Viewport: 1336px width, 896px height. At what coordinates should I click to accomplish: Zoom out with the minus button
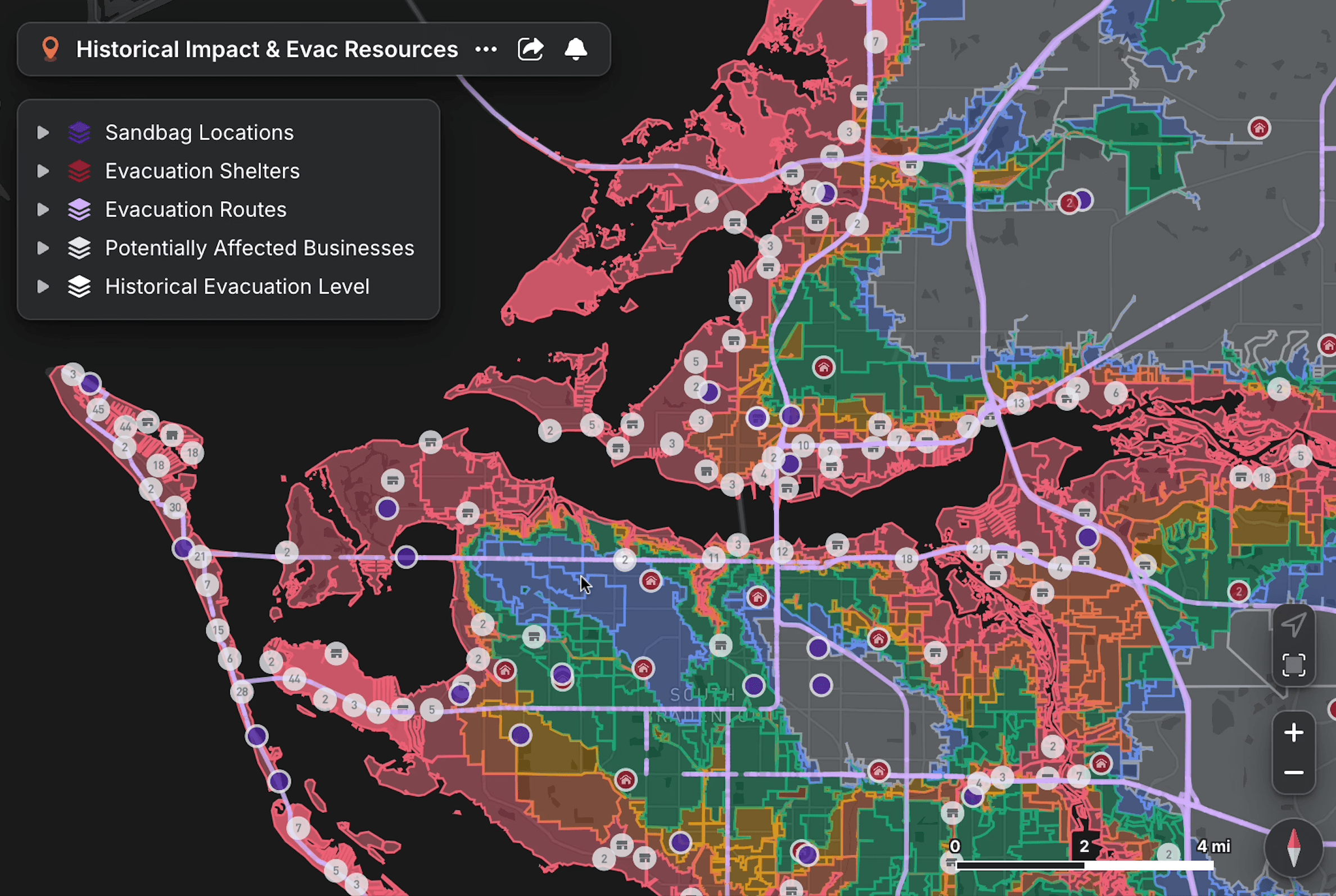(1293, 772)
